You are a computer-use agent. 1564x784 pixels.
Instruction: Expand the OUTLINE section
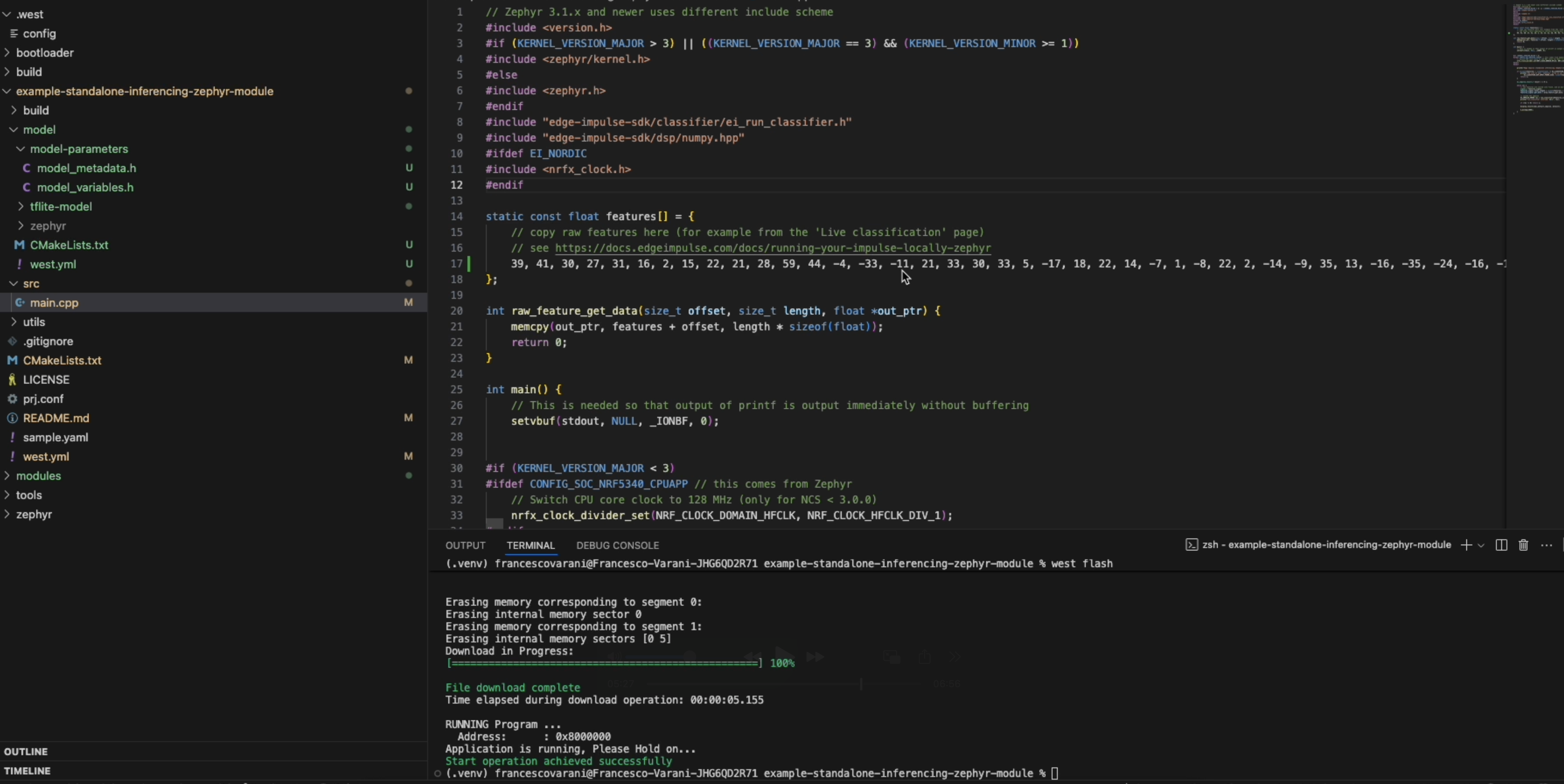pos(26,751)
